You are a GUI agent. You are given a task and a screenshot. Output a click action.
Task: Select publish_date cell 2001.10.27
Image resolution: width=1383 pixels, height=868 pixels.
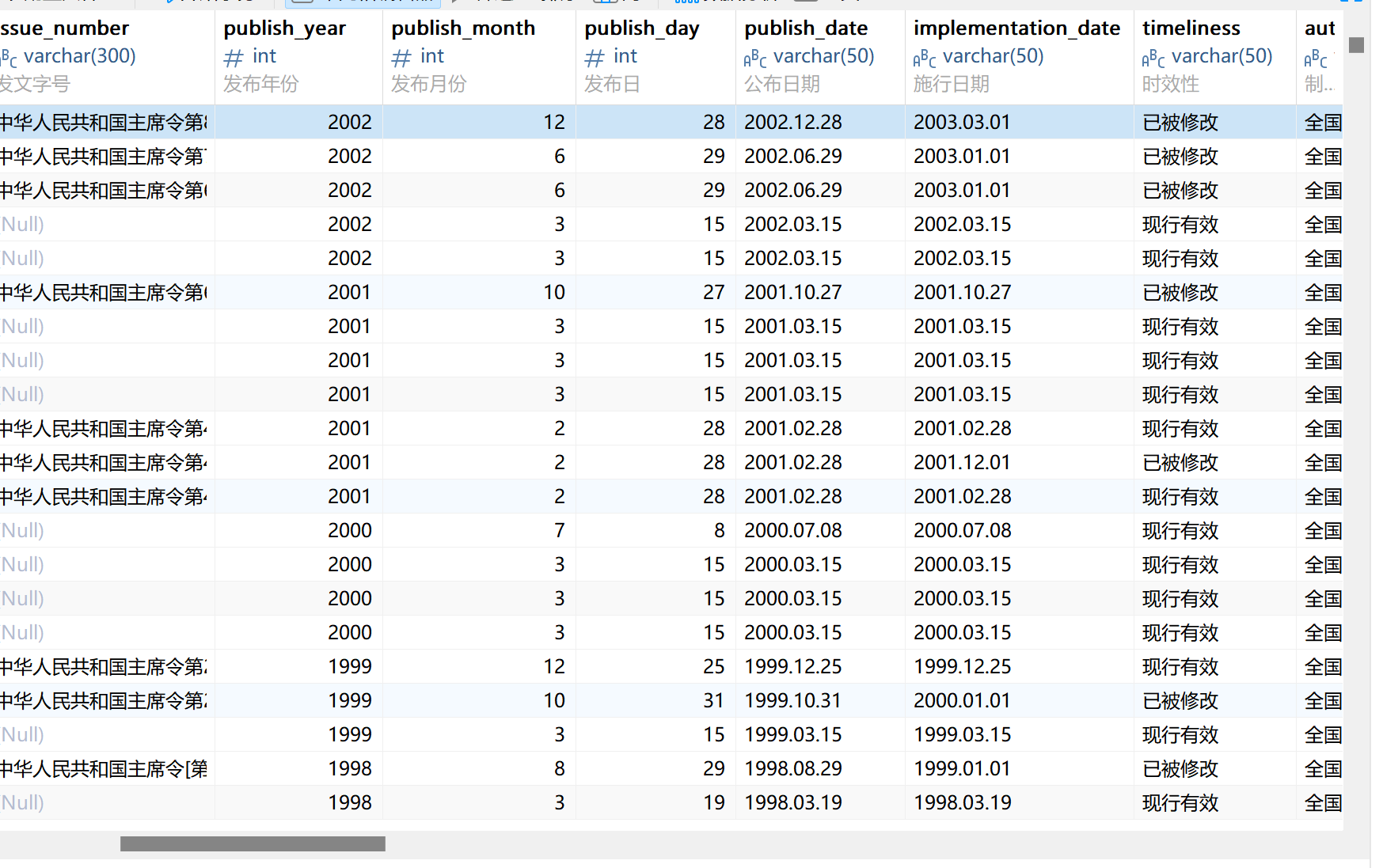(x=820, y=292)
